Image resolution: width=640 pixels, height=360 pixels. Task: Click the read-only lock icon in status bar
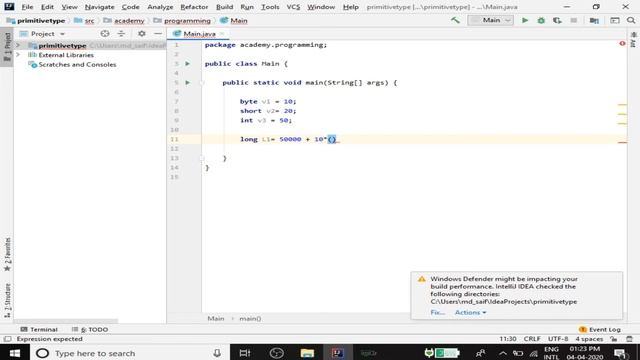click(613, 339)
